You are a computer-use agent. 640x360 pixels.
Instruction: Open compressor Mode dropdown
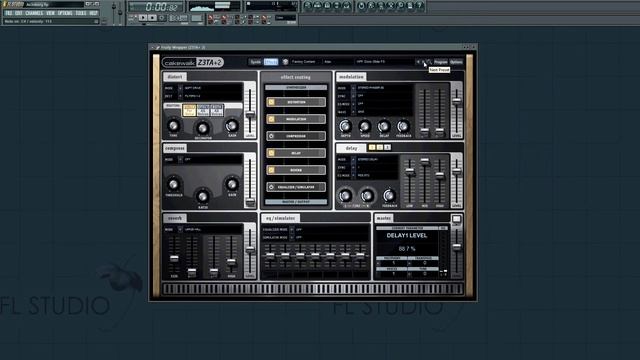[x=180, y=159]
